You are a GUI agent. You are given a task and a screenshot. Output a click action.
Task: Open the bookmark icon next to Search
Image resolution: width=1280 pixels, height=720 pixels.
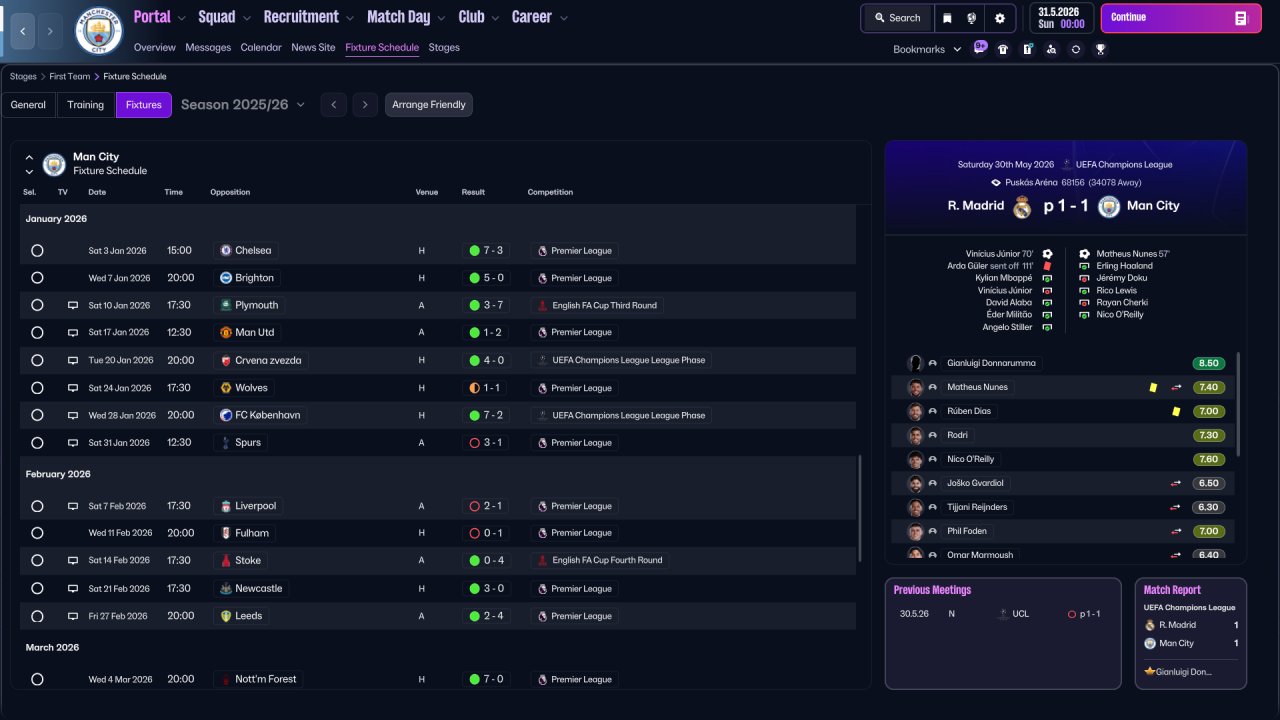point(947,18)
